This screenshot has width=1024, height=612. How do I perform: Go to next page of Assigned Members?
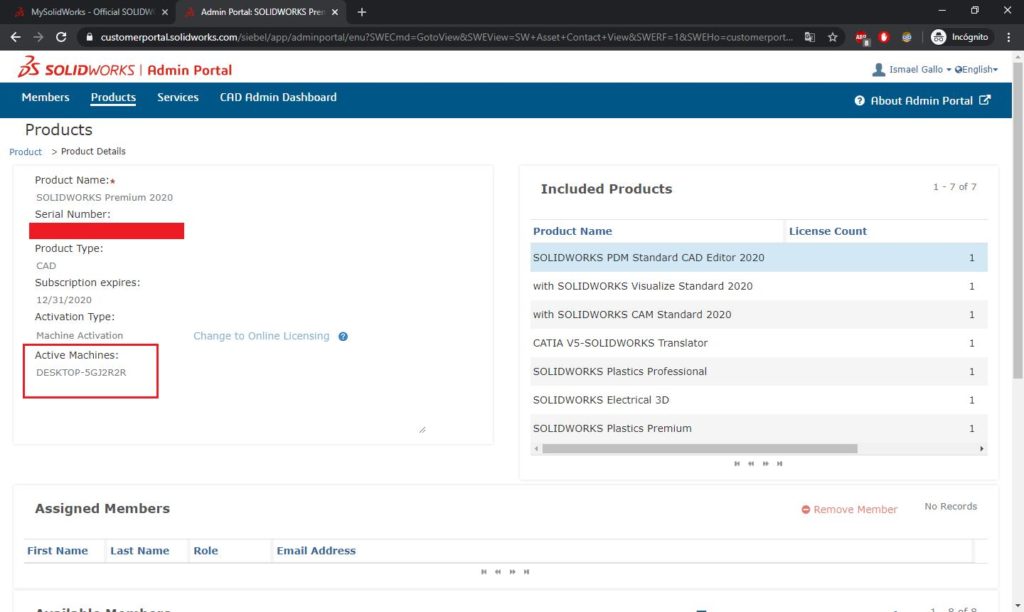tap(513, 572)
